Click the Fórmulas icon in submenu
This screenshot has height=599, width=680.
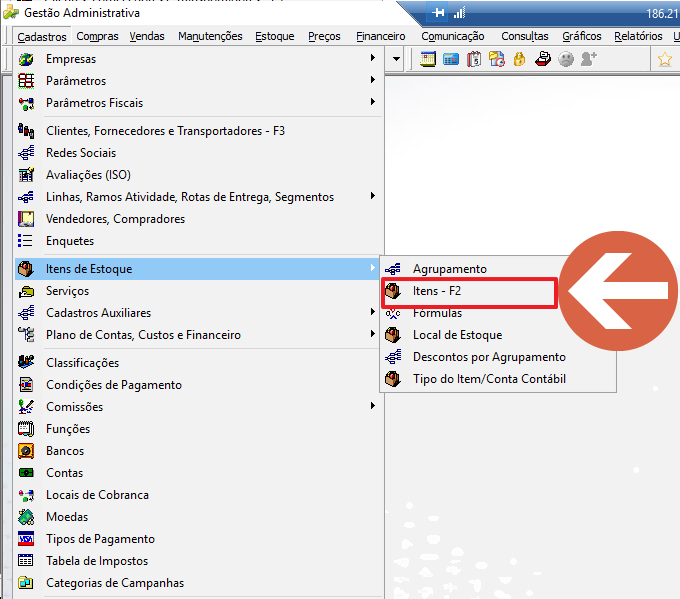click(x=393, y=313)
